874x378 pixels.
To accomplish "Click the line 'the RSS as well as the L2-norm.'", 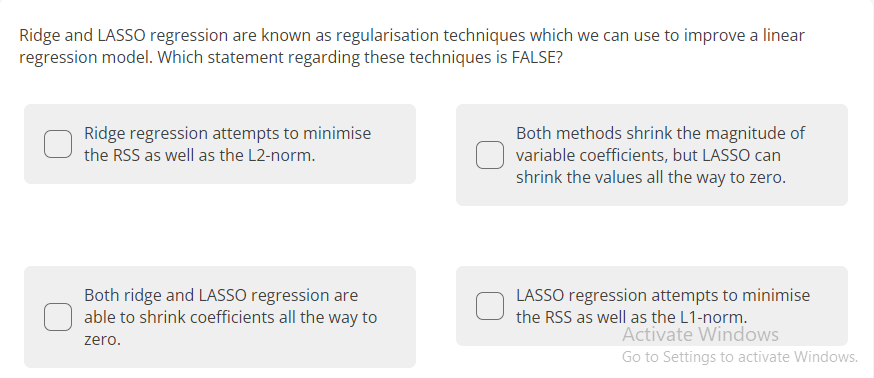I will click(x=200, y=156).
